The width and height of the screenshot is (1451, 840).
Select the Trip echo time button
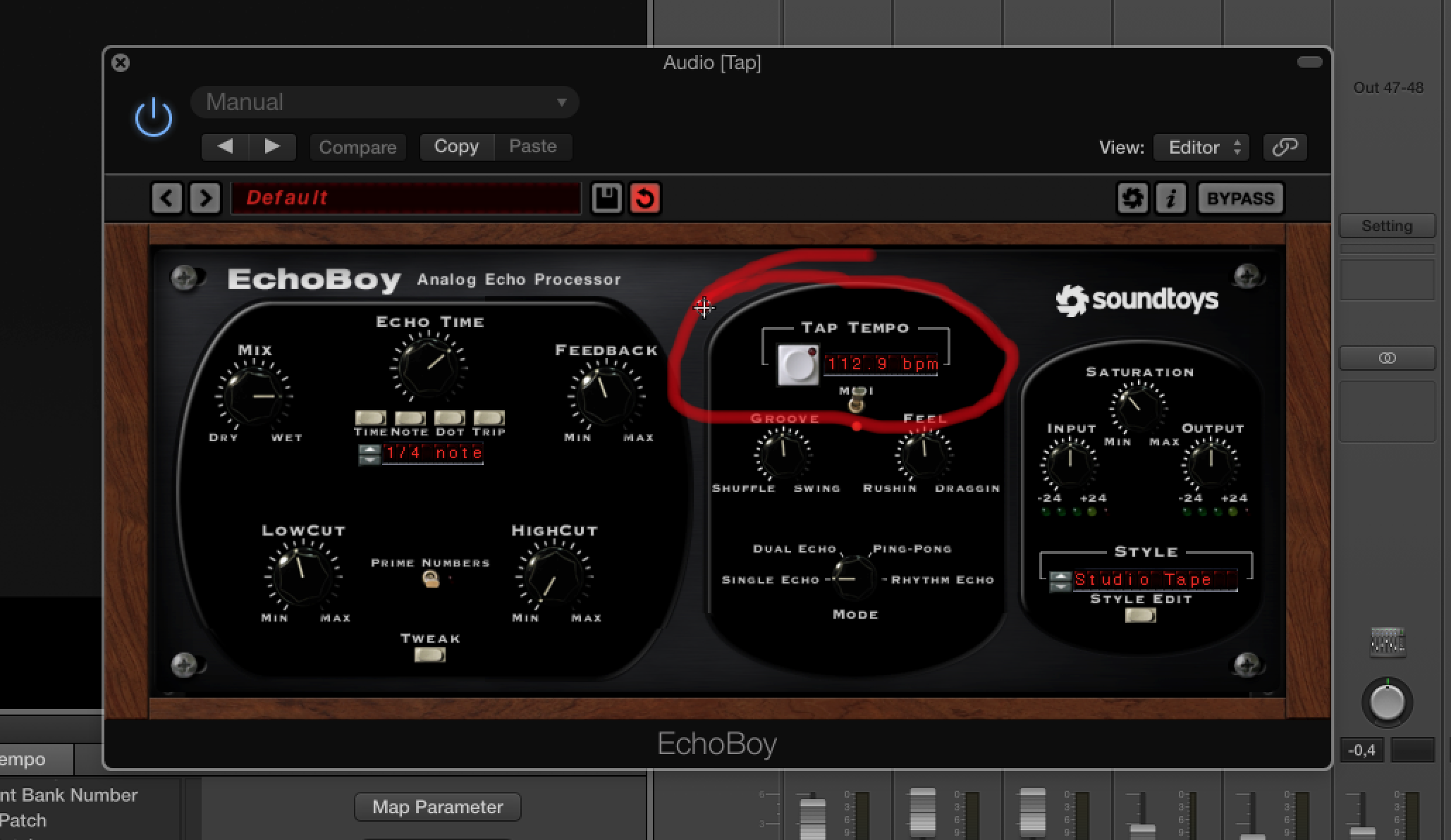489,418
